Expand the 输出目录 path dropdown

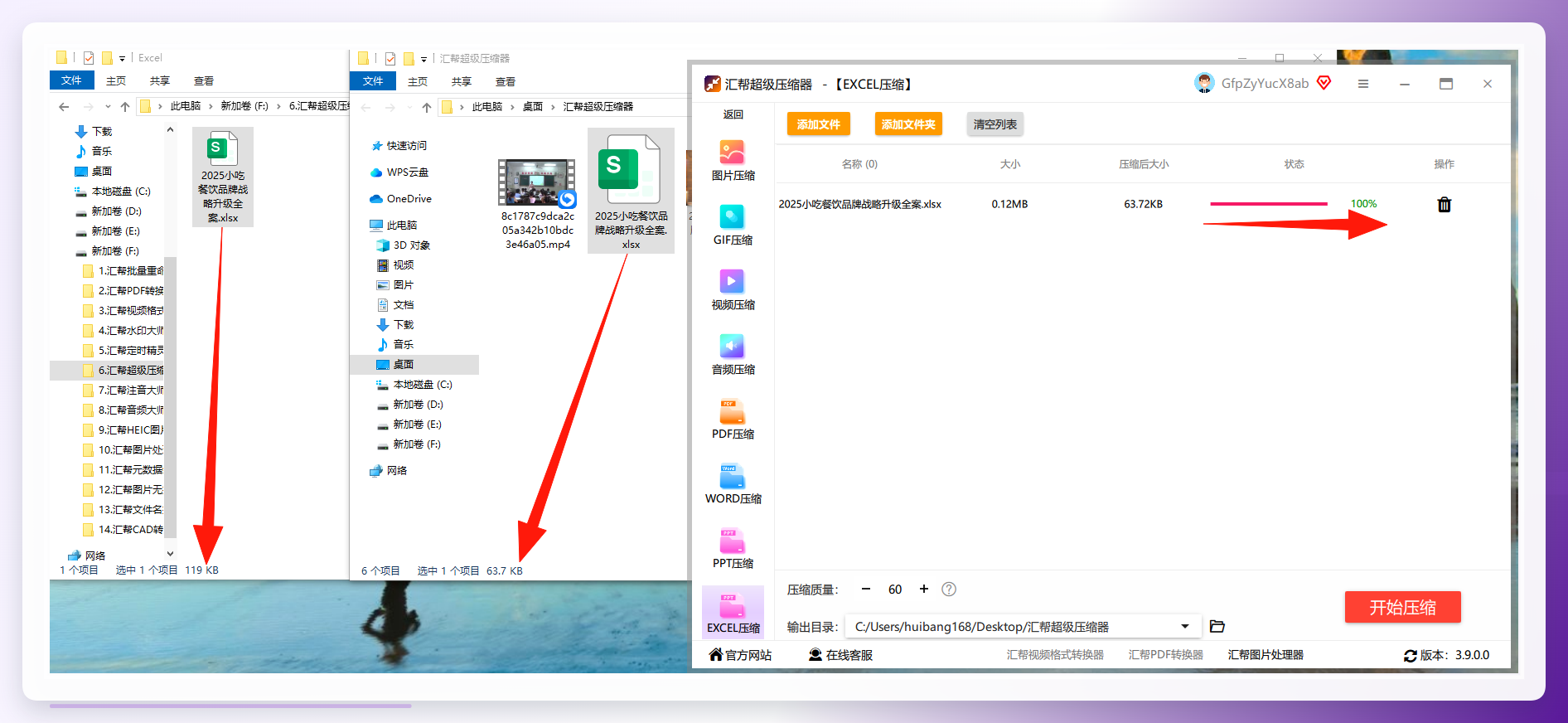pos(1185,627)
